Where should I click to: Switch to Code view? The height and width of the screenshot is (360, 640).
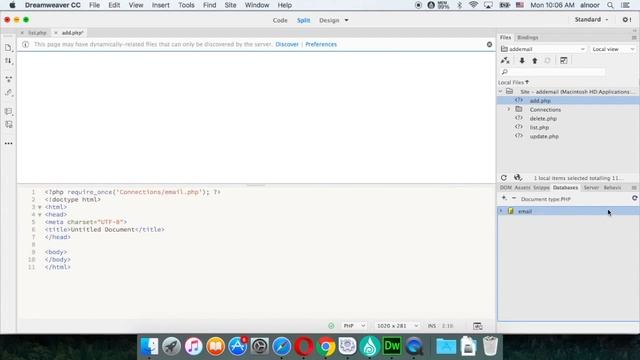[x=280, y=20]
